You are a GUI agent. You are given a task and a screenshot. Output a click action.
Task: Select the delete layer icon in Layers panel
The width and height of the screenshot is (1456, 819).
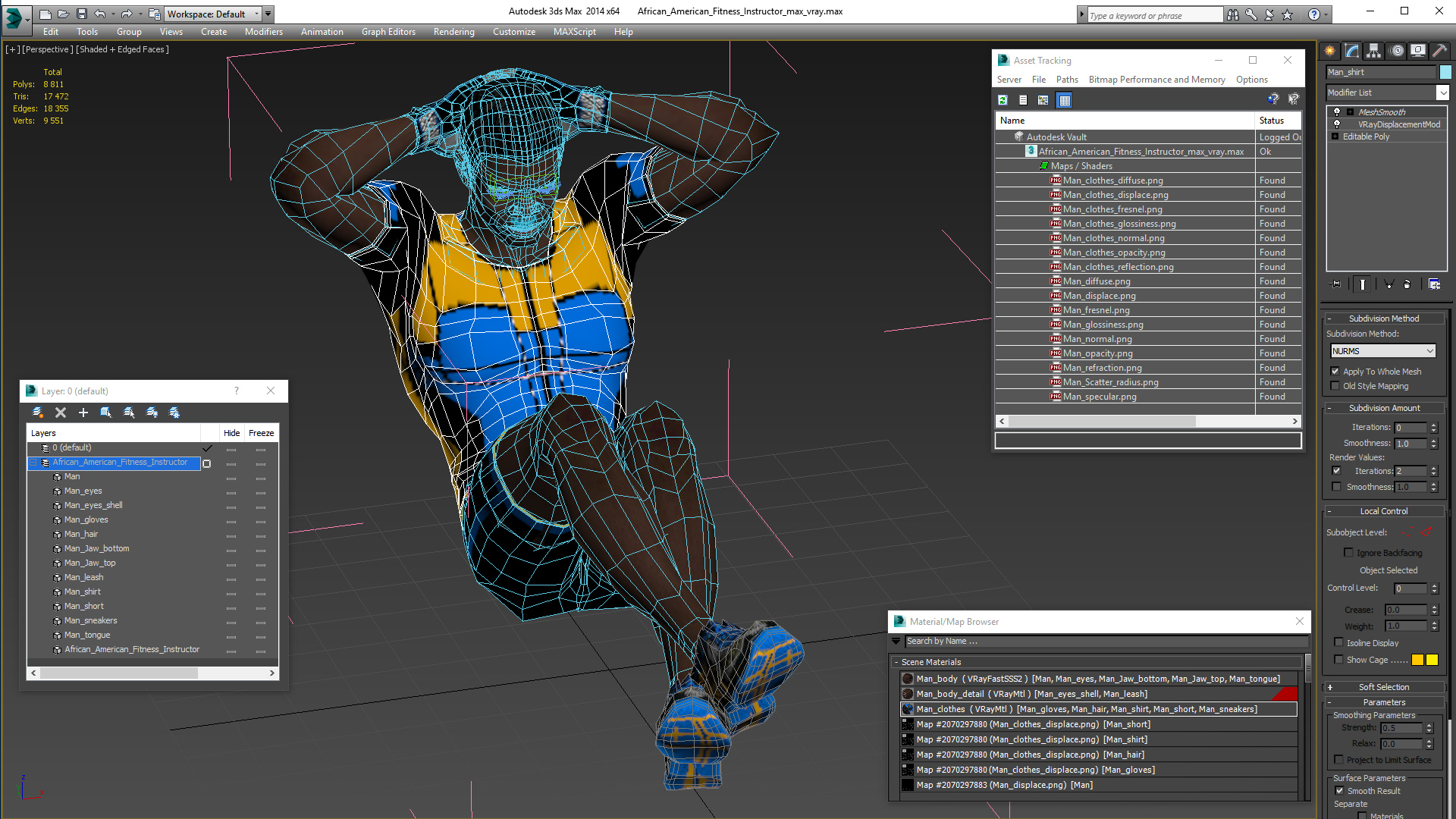pyautogui.click(x=60, y=413)
